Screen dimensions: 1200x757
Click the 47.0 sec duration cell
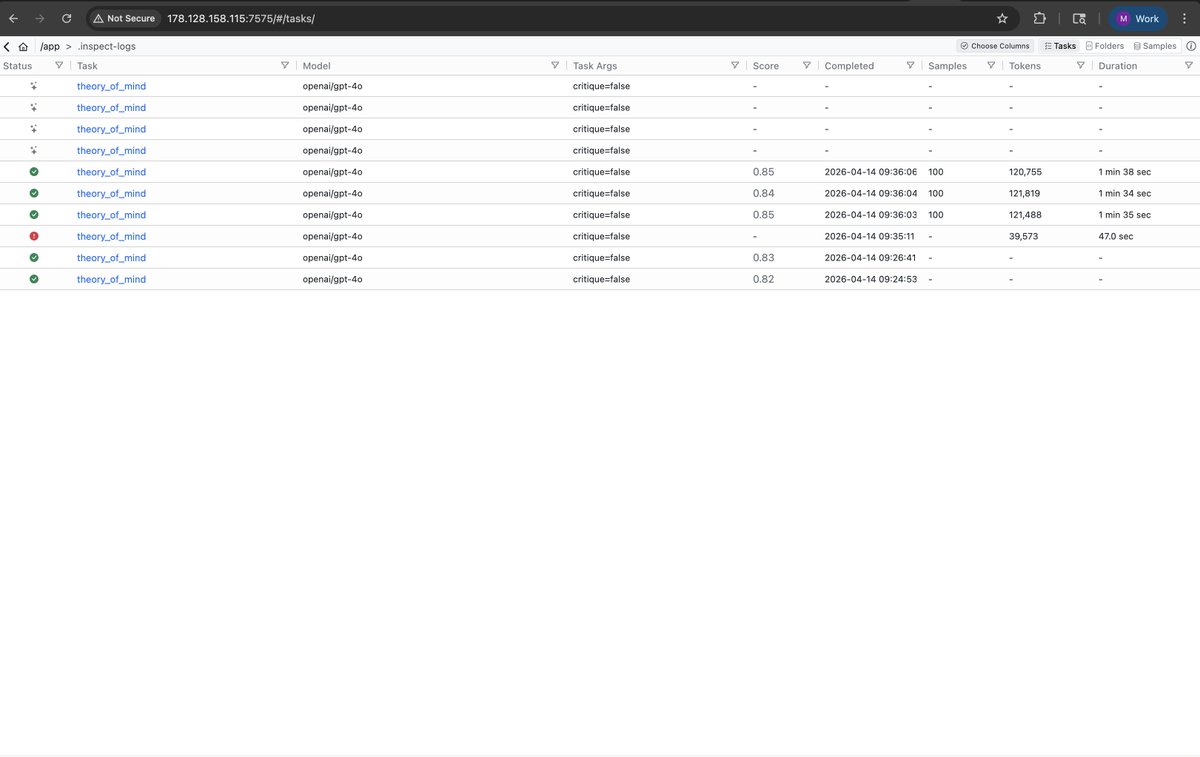tap(1116, 236)
